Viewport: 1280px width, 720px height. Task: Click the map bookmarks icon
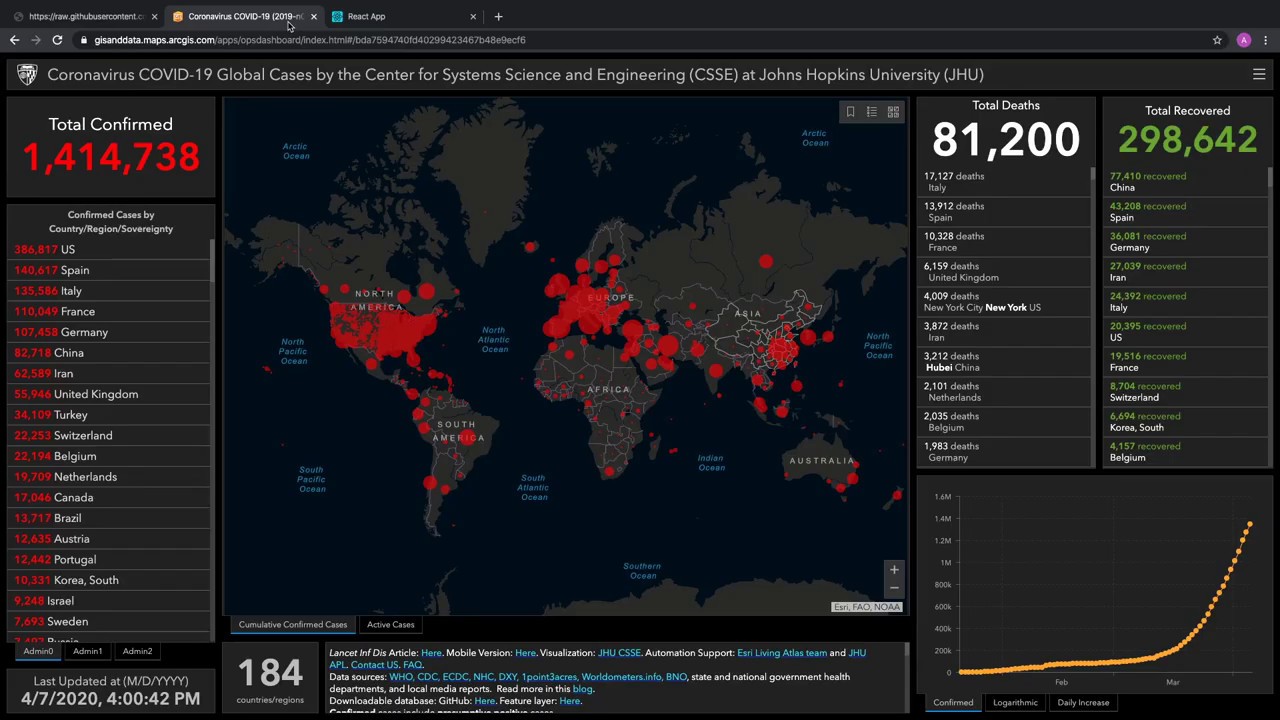850,112
